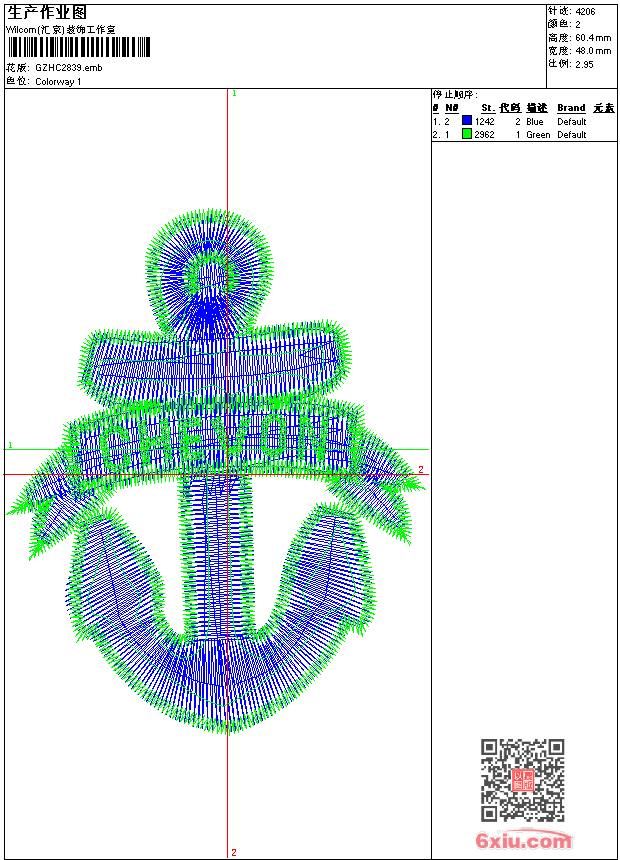
Task: Click the red marker 2 at the bottom of the vertical line
Action: (x=234, y=852)
